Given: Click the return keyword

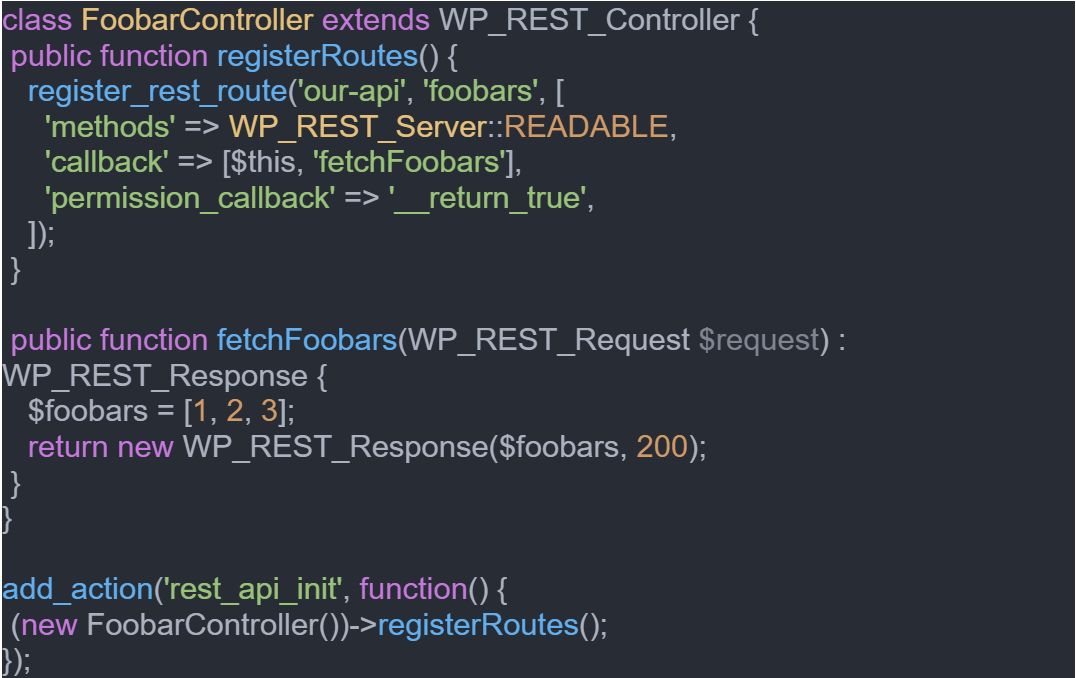Looking at the screenshot, I should pyautogui.click(x=68, y=447).
